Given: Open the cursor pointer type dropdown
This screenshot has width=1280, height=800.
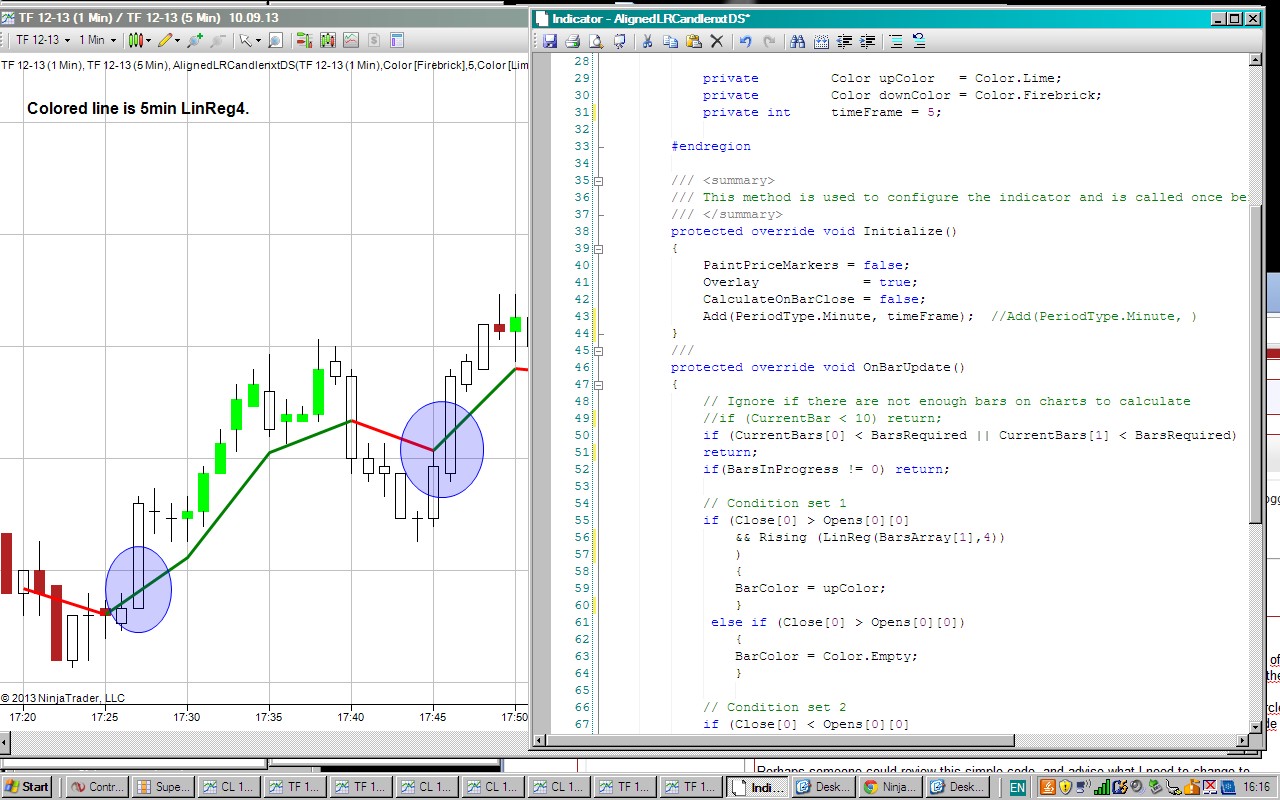Looking at the screenshot, I should 249,40.
